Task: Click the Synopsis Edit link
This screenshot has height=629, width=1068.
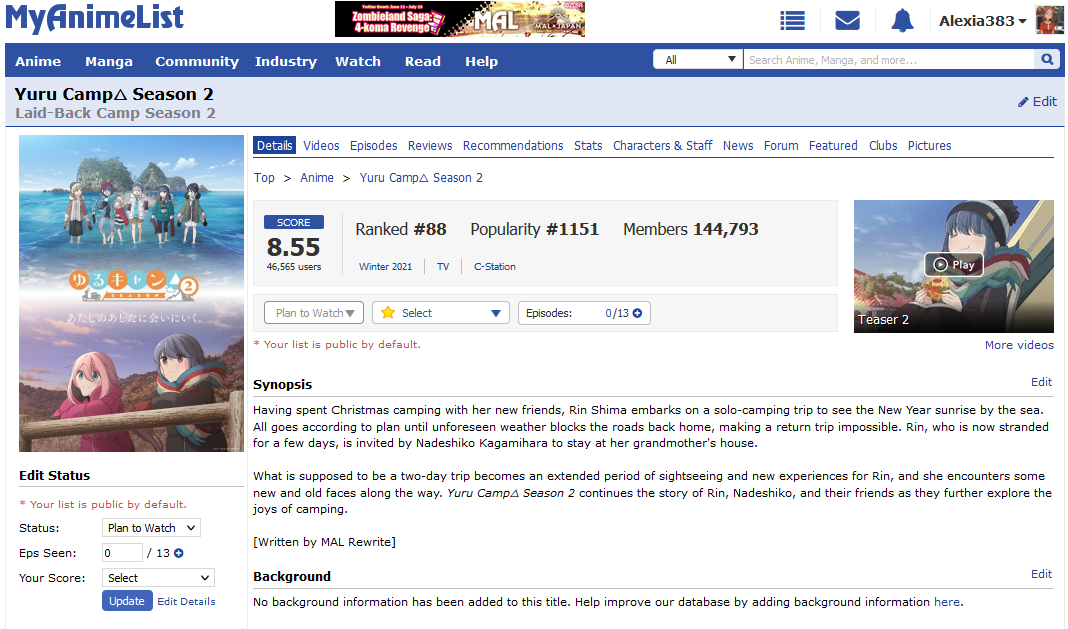Action: [1041, 382]
